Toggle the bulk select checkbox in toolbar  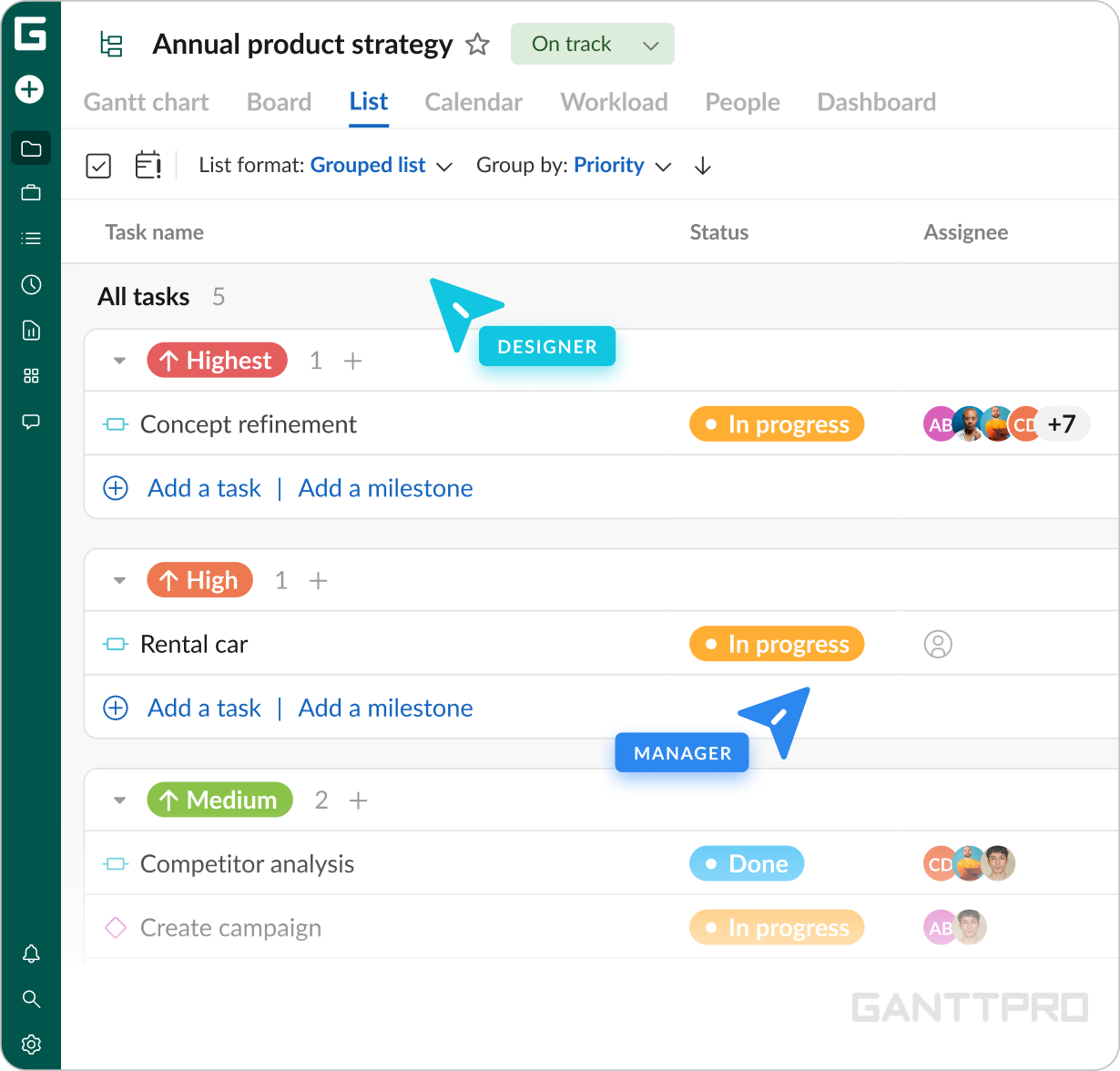[x=98, y=166]
